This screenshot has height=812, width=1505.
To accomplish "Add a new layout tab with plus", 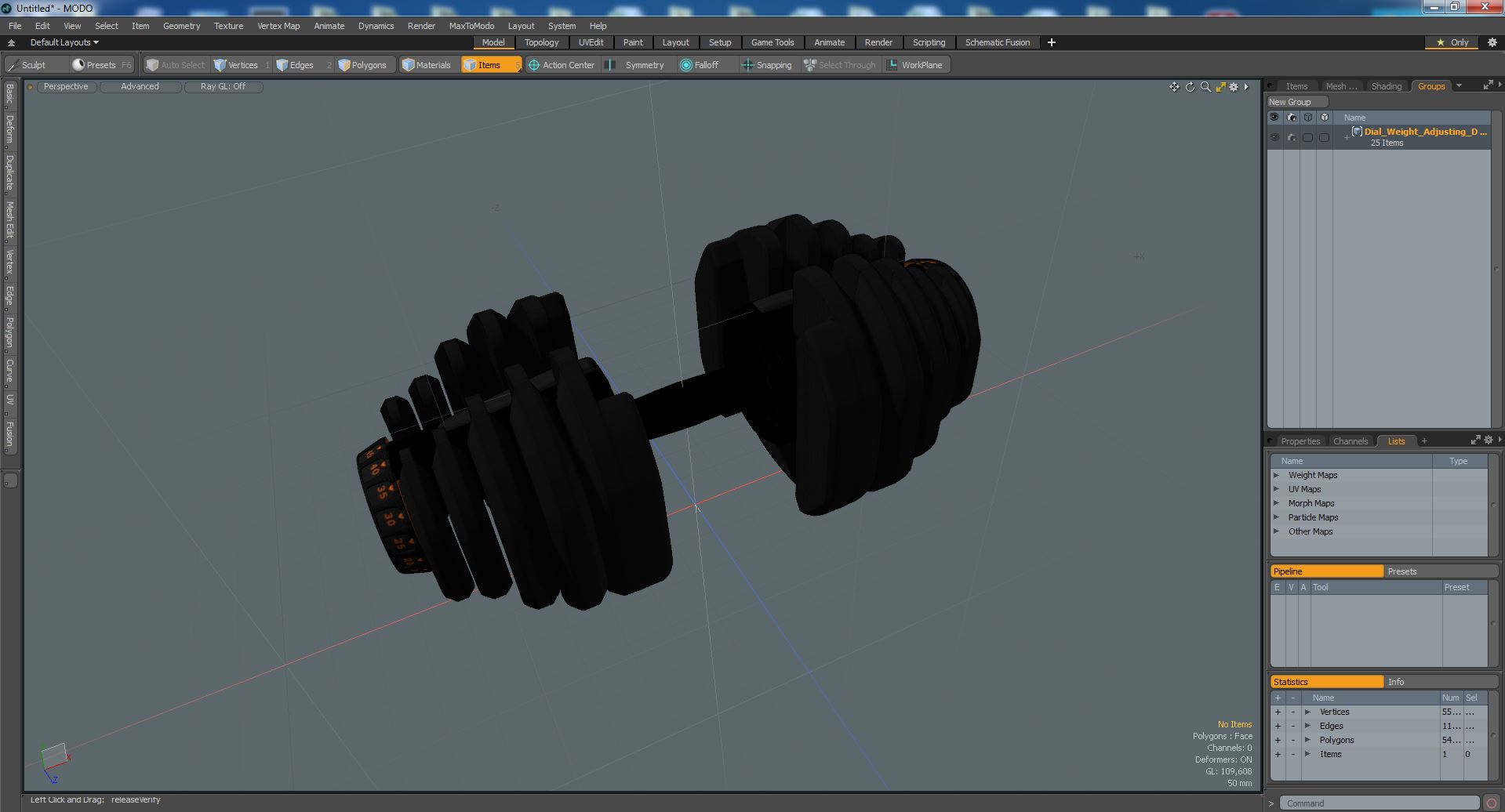I will pos(1051,42).
